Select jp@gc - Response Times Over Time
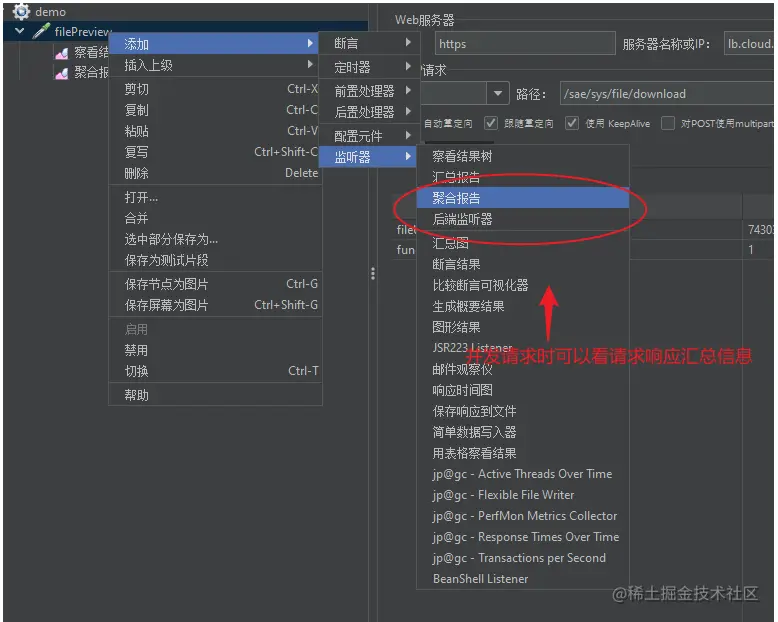This screenshot has height=622, width=778. pyautogui.click(x=523, y=537)
